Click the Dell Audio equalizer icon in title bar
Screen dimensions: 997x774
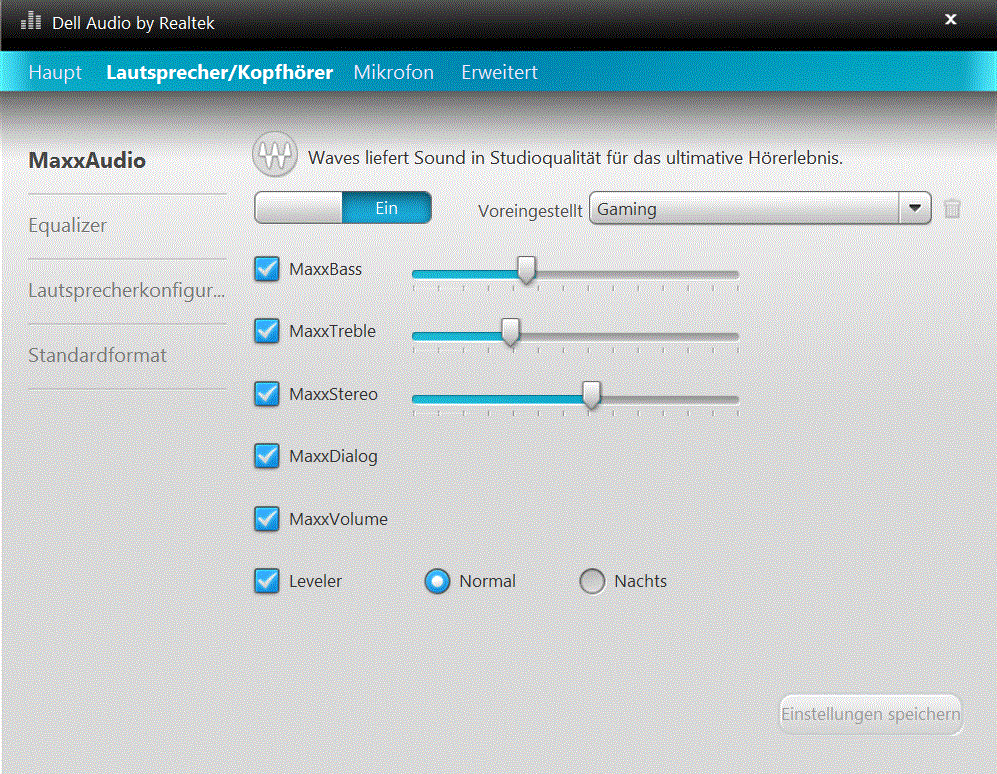31,22
